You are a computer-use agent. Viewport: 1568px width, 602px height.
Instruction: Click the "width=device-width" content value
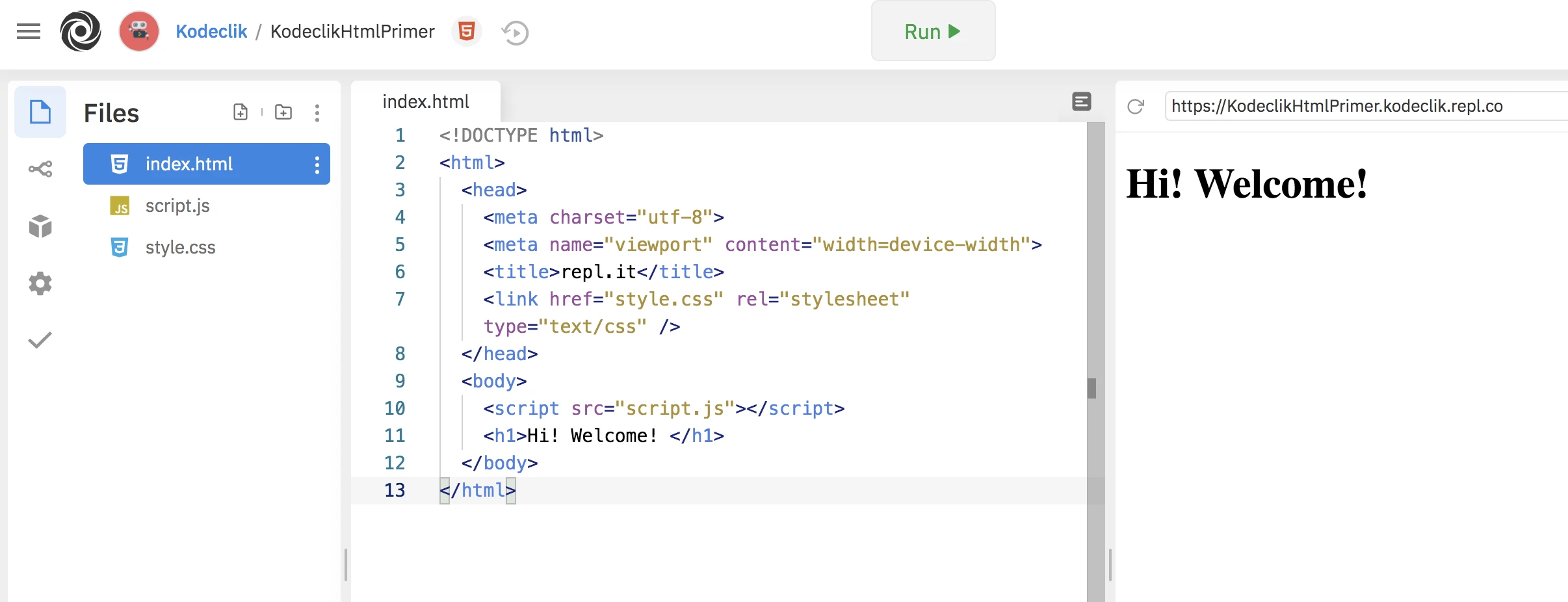tap(922, 244)
